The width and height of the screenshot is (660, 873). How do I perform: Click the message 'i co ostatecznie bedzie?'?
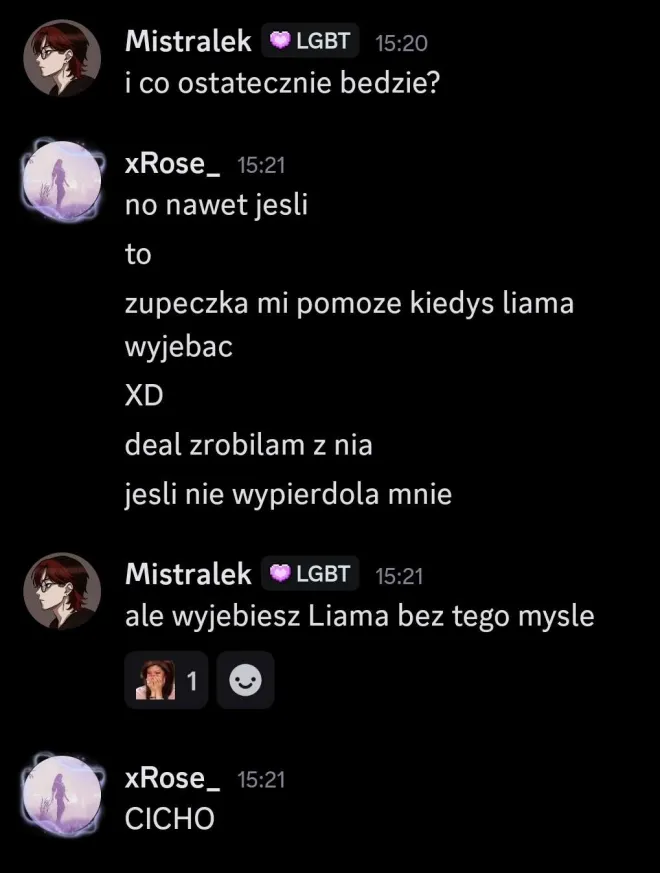282,83
